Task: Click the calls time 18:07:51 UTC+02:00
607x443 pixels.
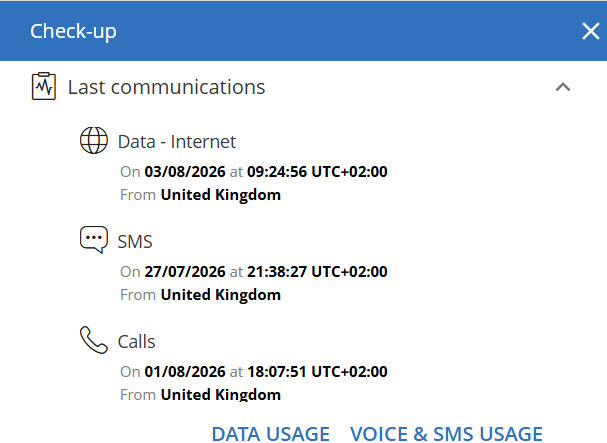Action: click(x=317, y=372)
